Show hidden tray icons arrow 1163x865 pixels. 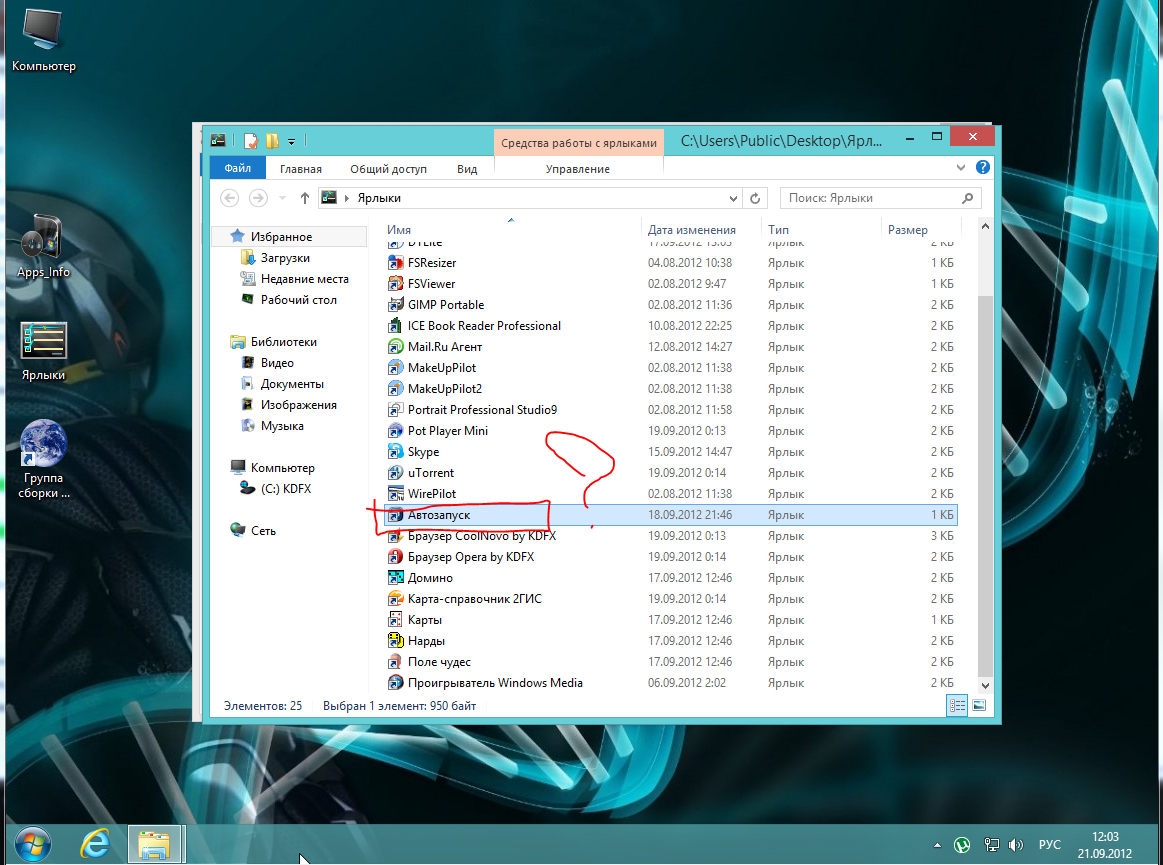(938, 845)
